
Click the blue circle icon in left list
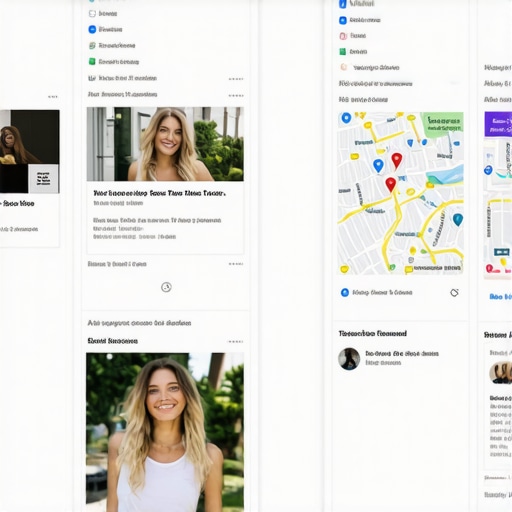(x=92, y=29)
